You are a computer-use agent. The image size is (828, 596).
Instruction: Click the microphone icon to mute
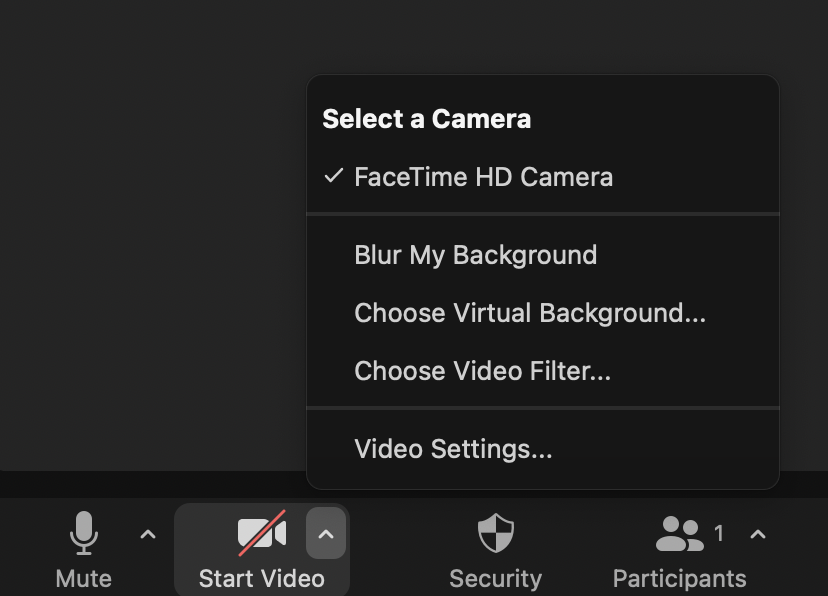coord(84,533)
